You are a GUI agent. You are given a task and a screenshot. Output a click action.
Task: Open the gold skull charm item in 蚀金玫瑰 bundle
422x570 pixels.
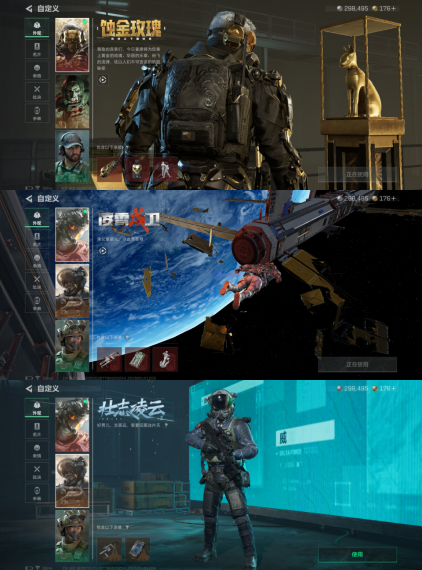click(x=137, y=169)
